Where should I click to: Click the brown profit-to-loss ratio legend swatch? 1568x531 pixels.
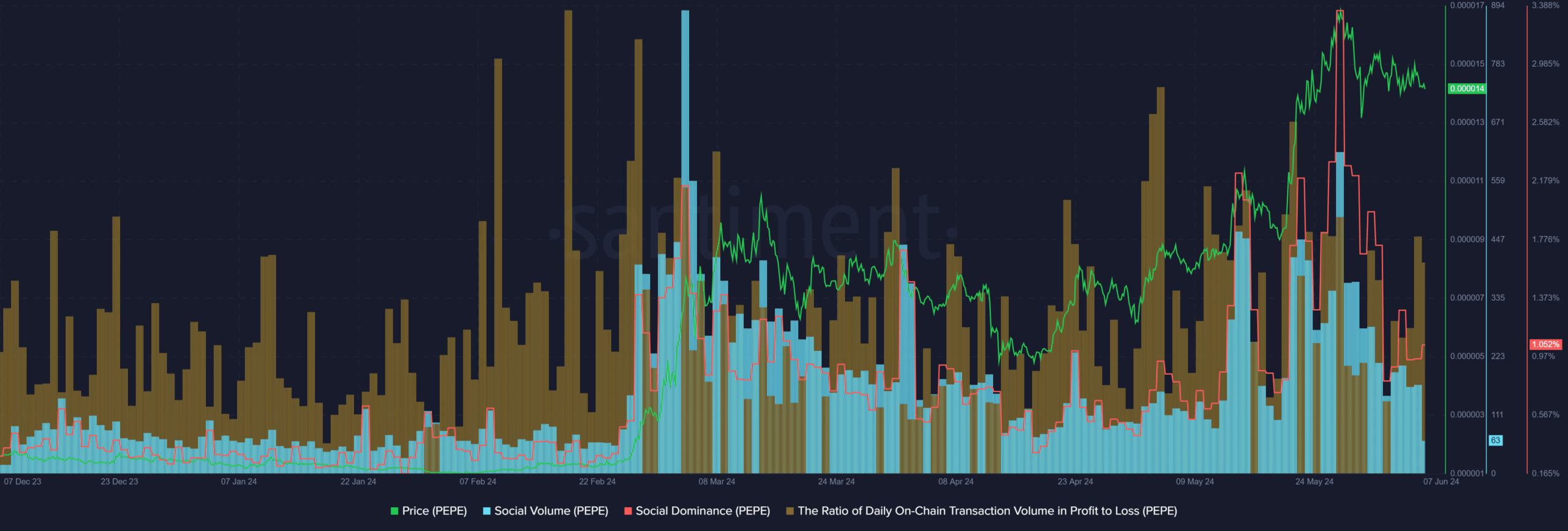pyautogui.click(x=790, y=511)
